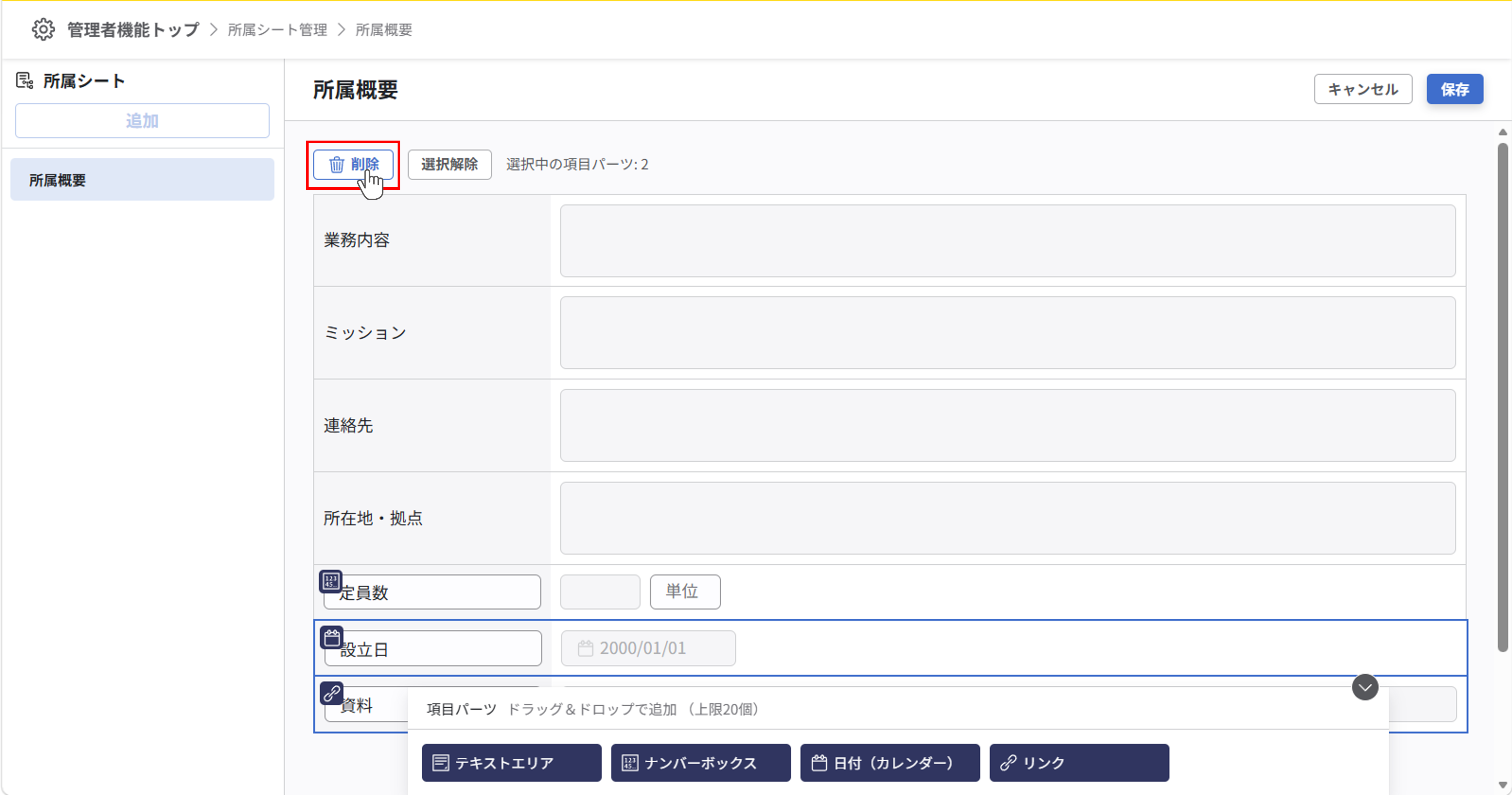Save changes with the 保存 button
Screen dimensions: 1512x795
pos(1455,89)
